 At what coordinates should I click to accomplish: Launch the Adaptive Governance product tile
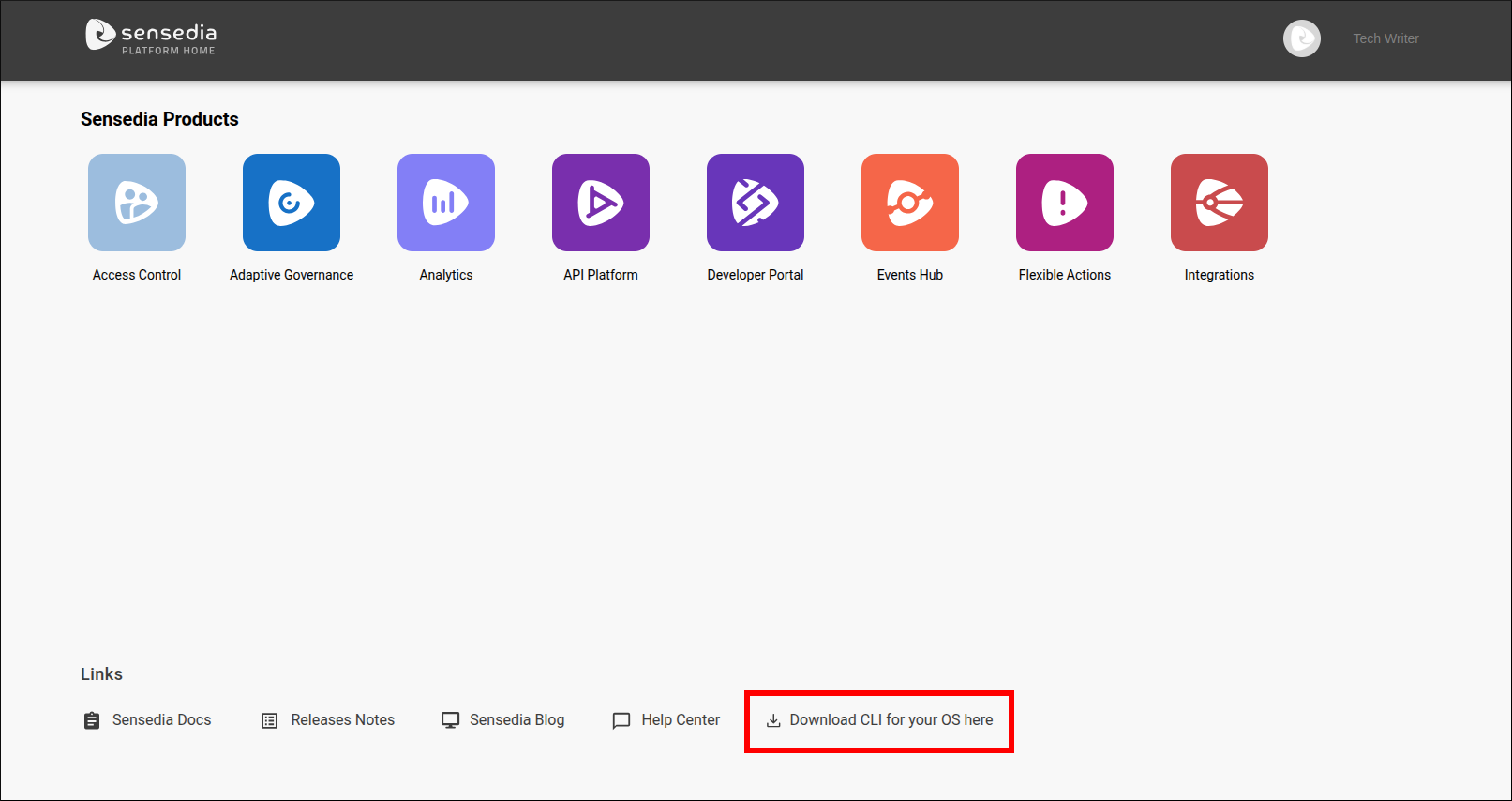click(292, 203)
